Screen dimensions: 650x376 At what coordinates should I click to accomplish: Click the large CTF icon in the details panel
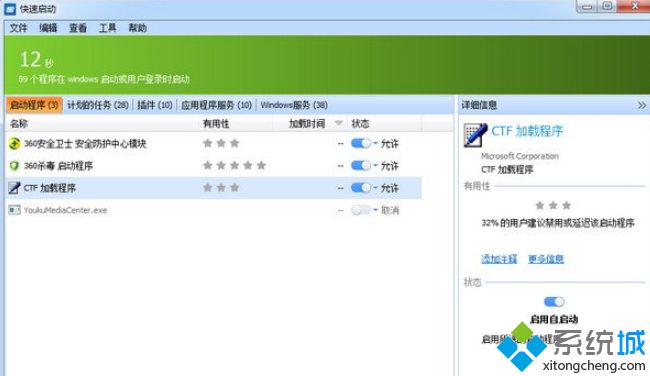tap(475, 134)
